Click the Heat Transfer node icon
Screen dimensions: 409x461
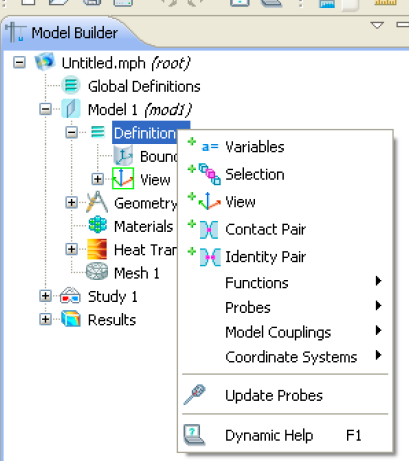pos(97,249)
